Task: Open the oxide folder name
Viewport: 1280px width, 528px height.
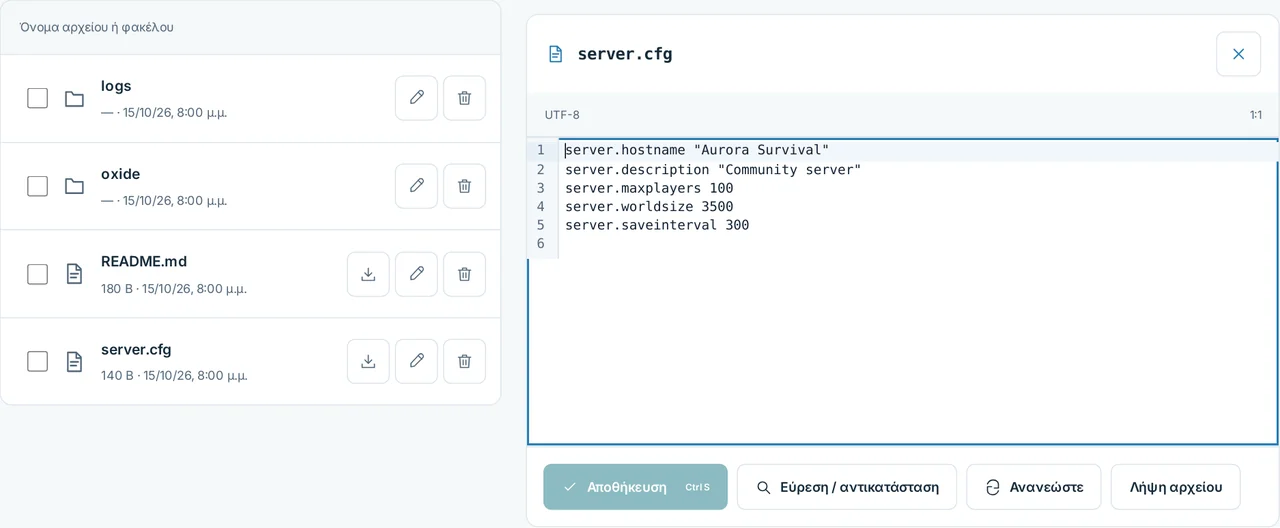Action: coord(120,174)
